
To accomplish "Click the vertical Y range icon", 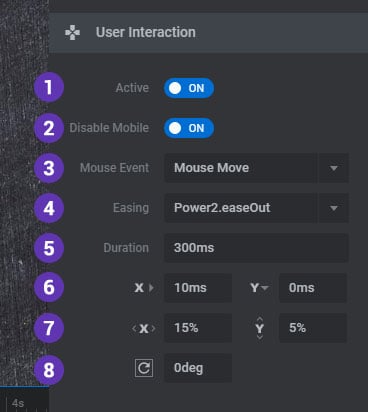I will click(260, 328).
